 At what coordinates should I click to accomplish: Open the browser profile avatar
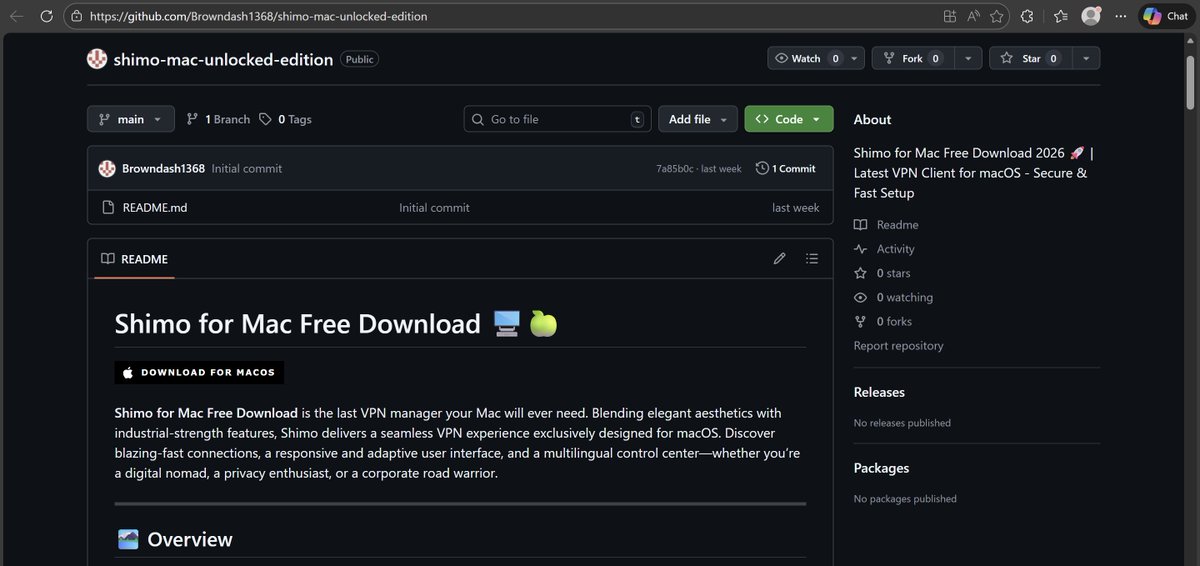click(1091, 16)
